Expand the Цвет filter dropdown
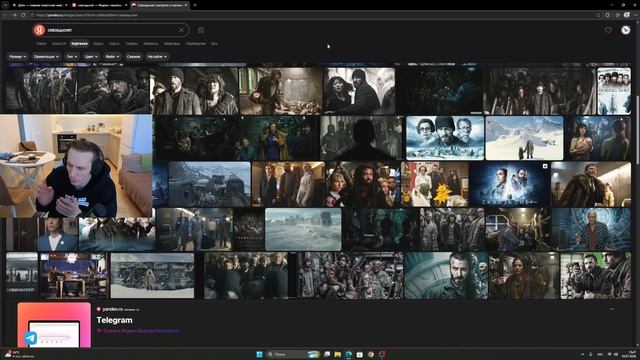Screen dimensions: 640x360 pos(91,57)
